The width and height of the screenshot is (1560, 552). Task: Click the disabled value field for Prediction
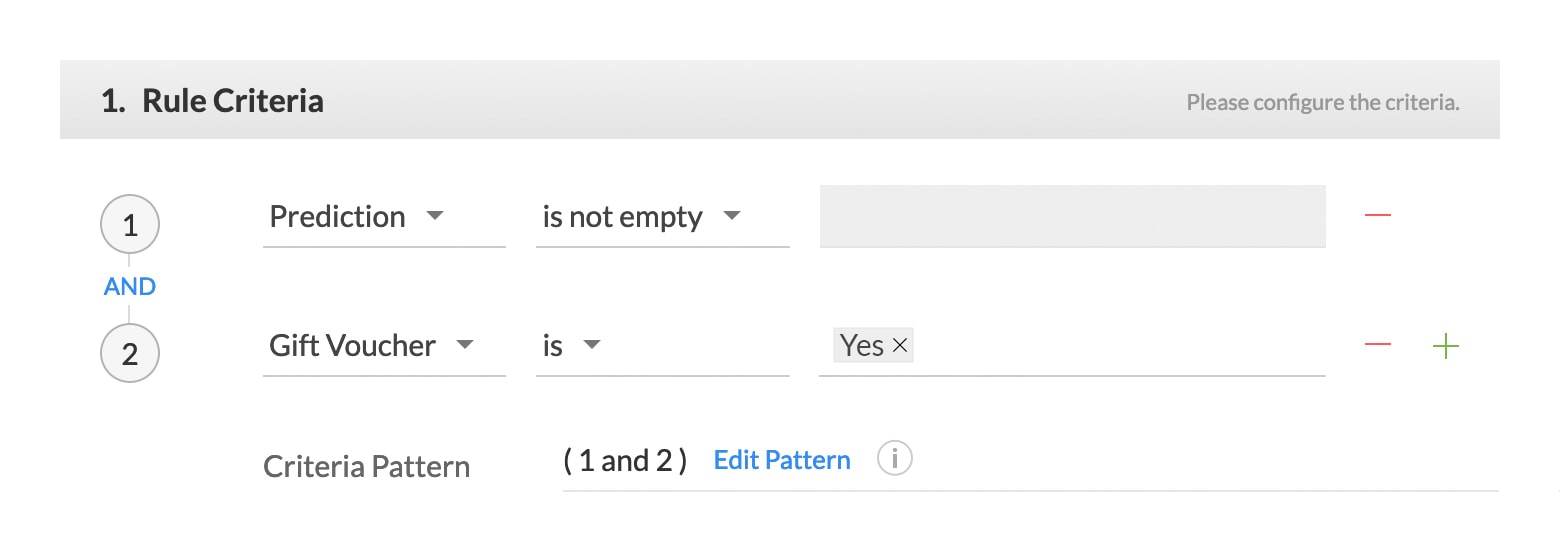click(x=1072, y=216)
